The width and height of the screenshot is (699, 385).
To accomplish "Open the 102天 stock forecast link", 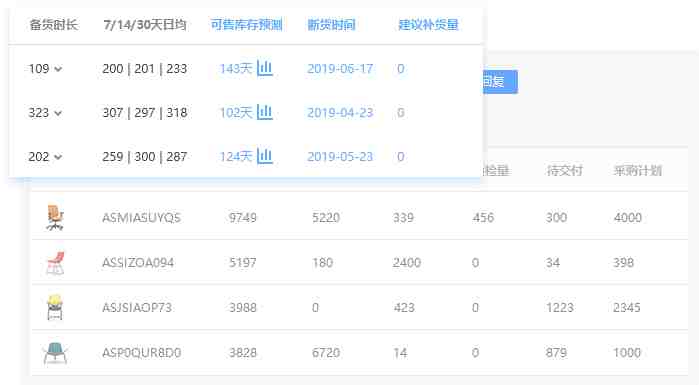I will pos(236,112).
